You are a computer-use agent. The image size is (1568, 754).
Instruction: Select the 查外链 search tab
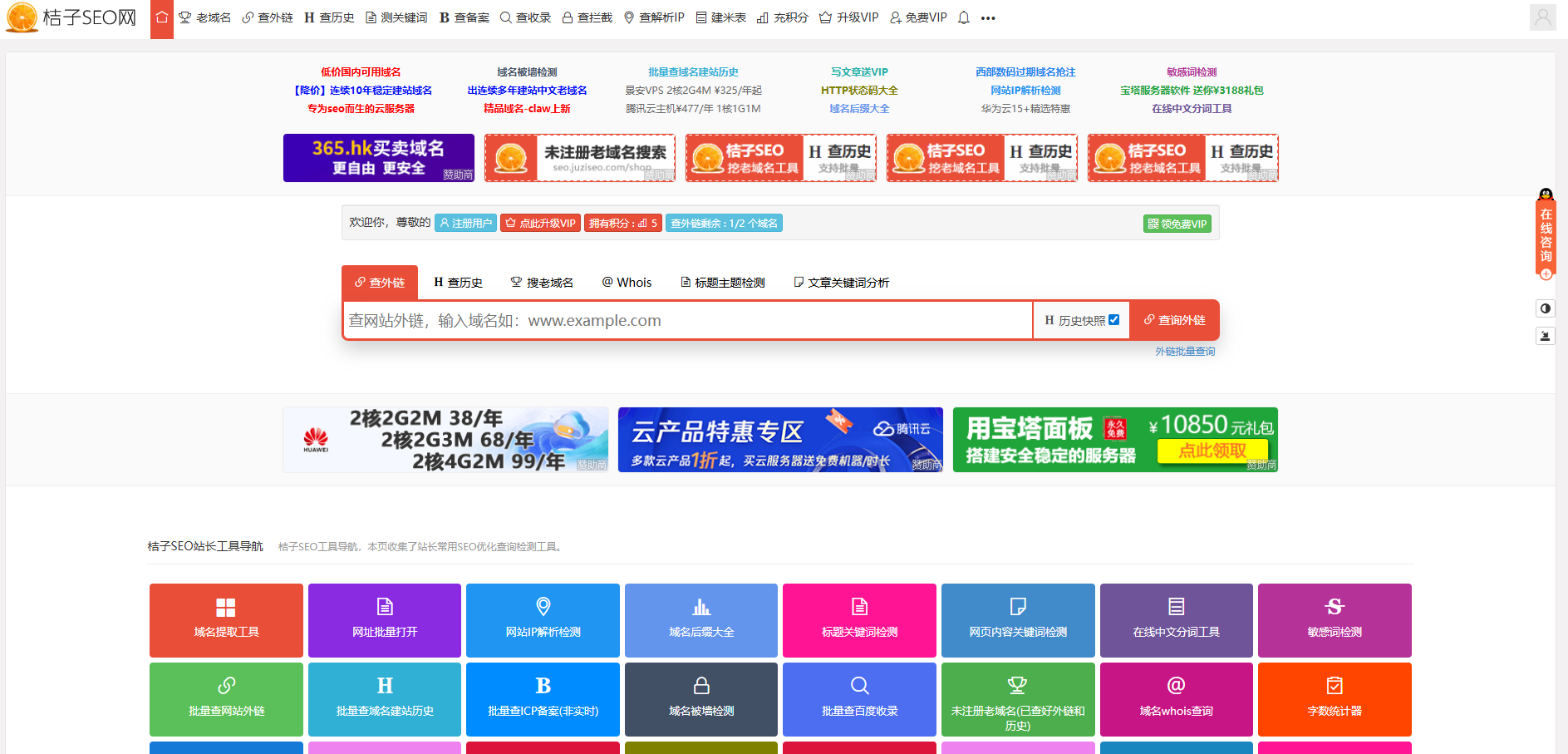[380, 283]
